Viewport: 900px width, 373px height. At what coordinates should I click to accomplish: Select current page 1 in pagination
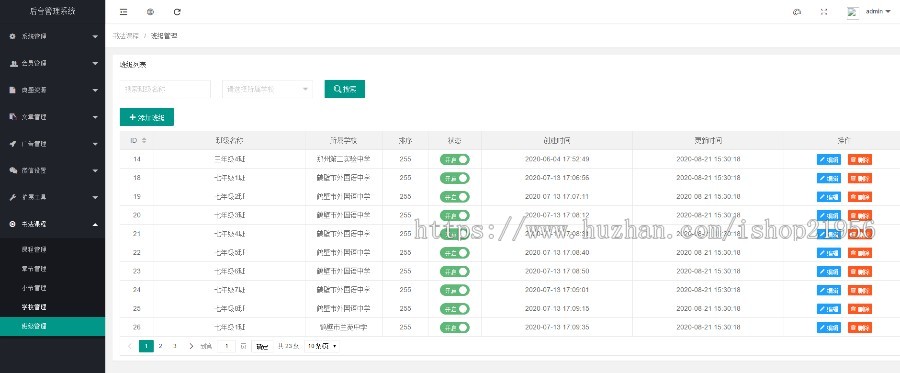(x=146, y=346)
